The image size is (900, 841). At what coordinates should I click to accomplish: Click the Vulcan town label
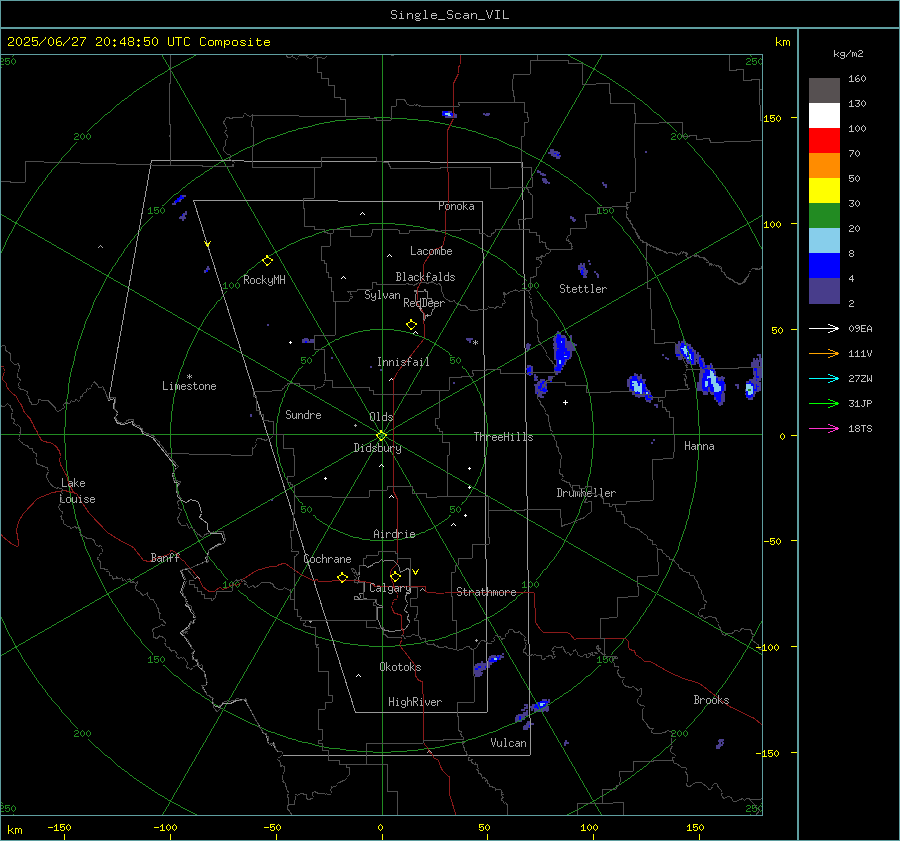[x=508, y=743]
